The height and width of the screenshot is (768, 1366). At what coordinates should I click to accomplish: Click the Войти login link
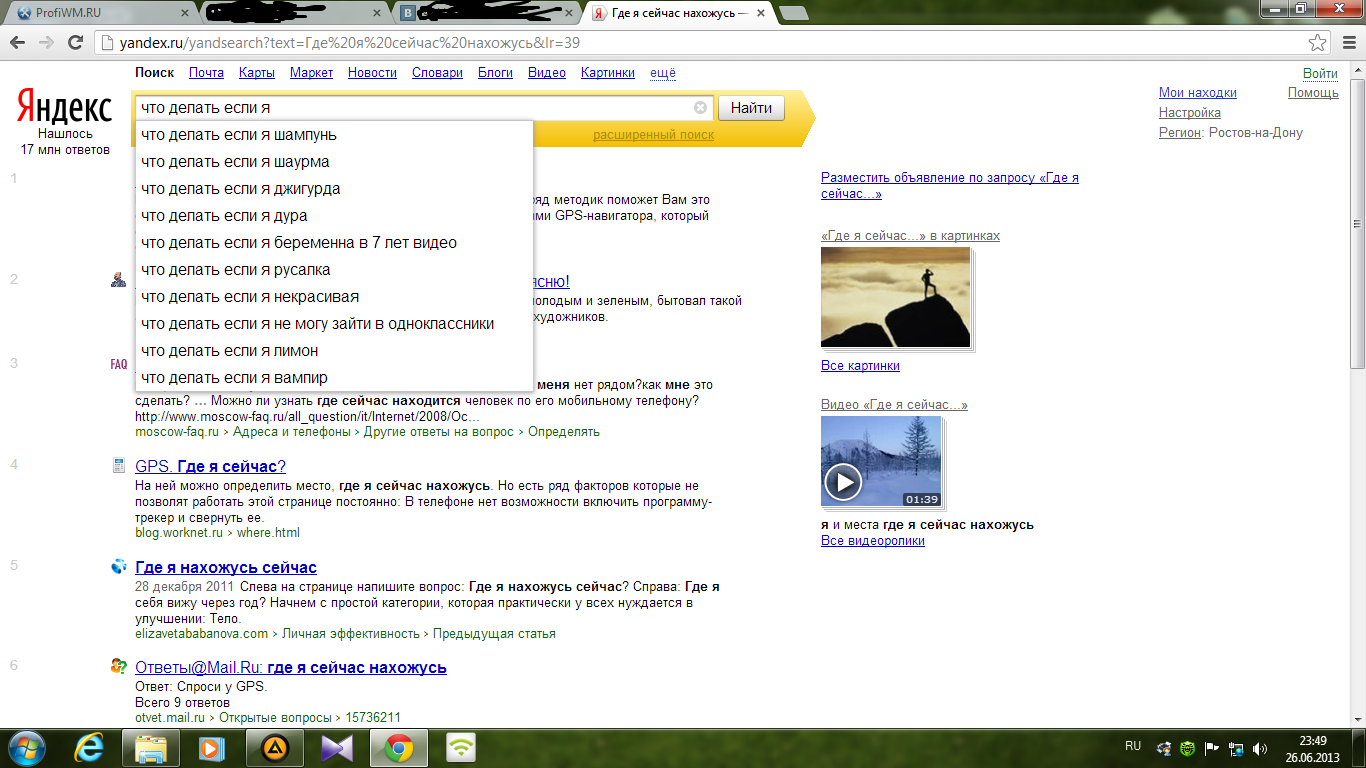(x=1320, y=73)
